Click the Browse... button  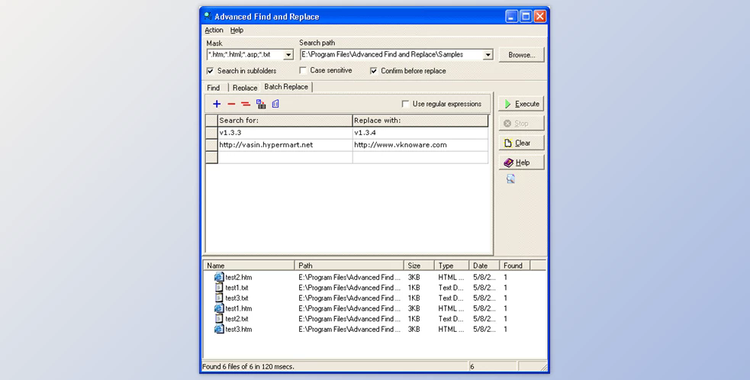tap(521, 55)
